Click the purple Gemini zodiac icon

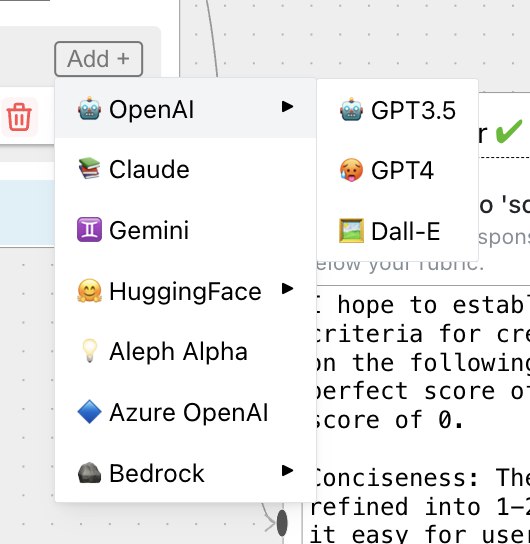(x=89, y=229)
